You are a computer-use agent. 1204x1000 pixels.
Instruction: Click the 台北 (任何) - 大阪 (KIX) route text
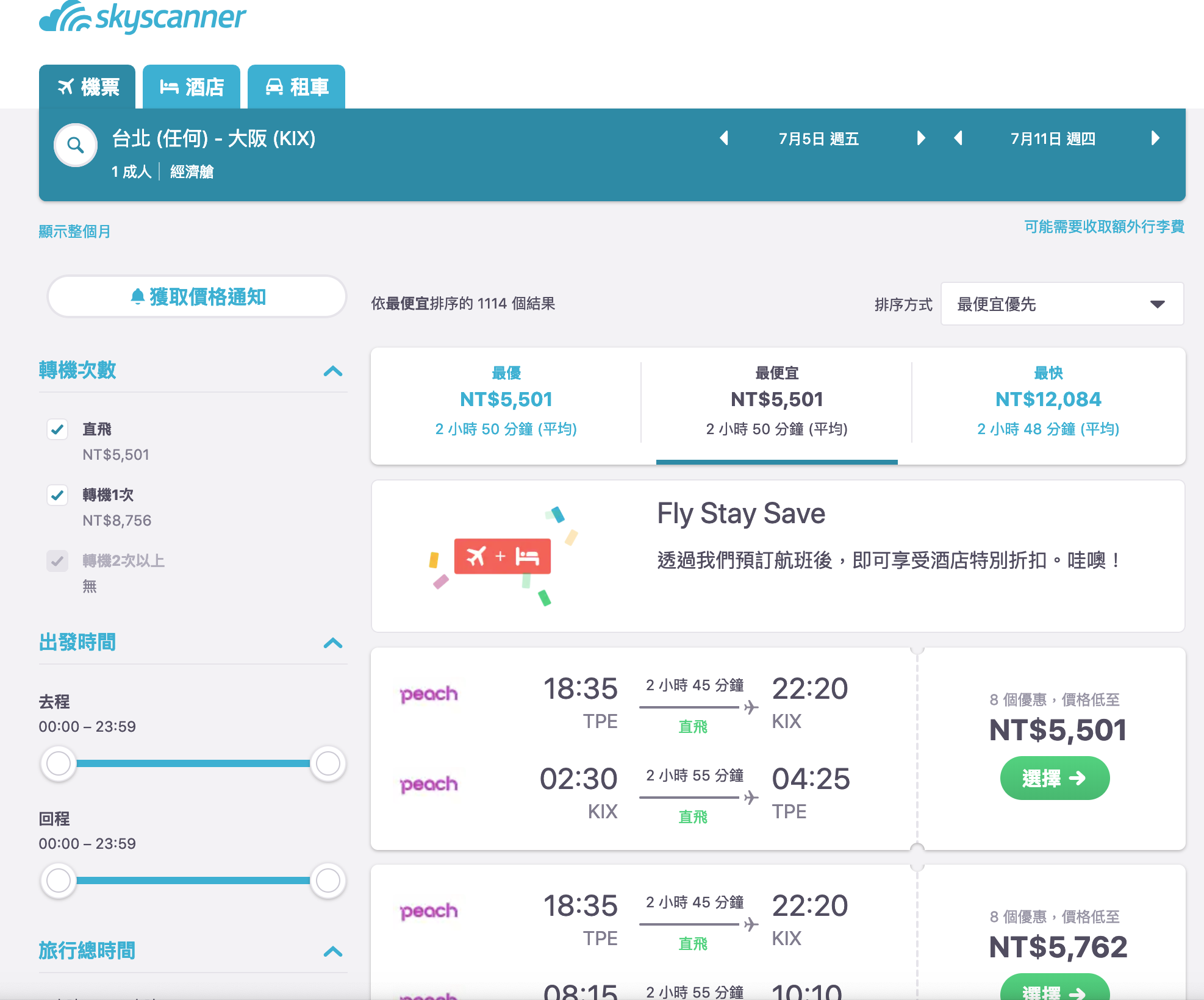coord(213,138)
